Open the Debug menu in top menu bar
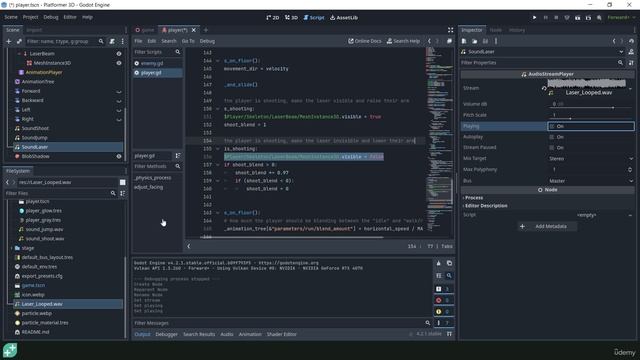Screen dimensions: 640x360 coord(51,17)
